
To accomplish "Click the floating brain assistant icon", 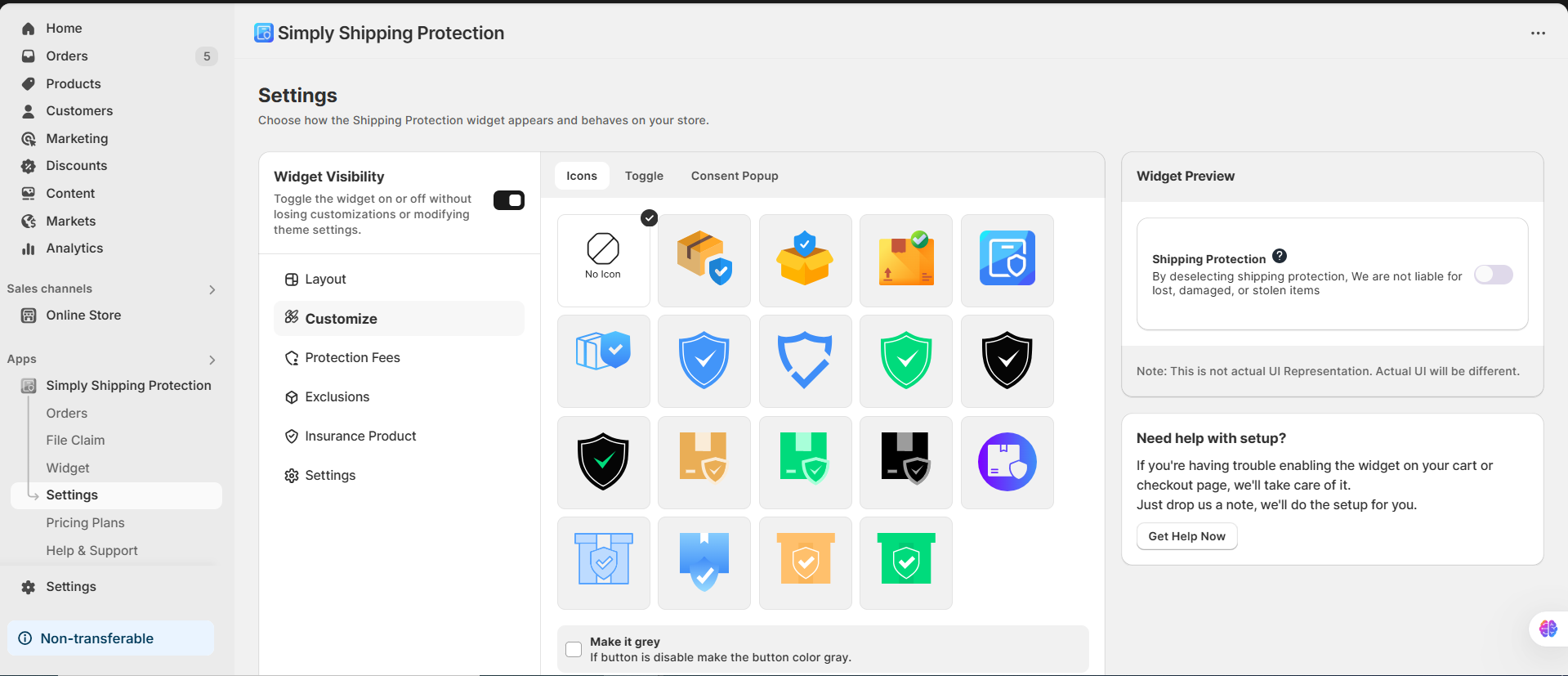I will (1548, 629).
